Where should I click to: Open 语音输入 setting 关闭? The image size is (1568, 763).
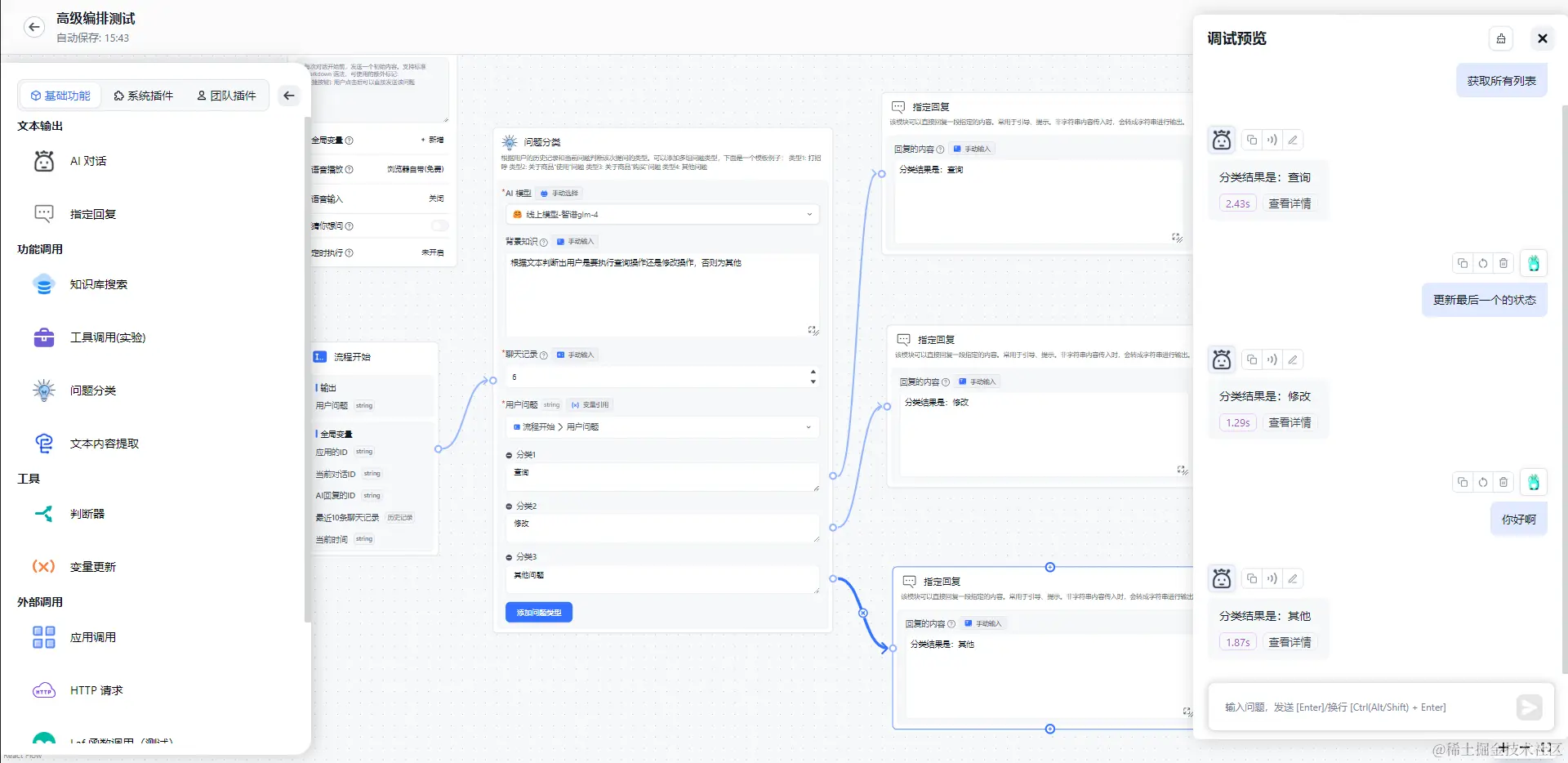click(436, 199)
